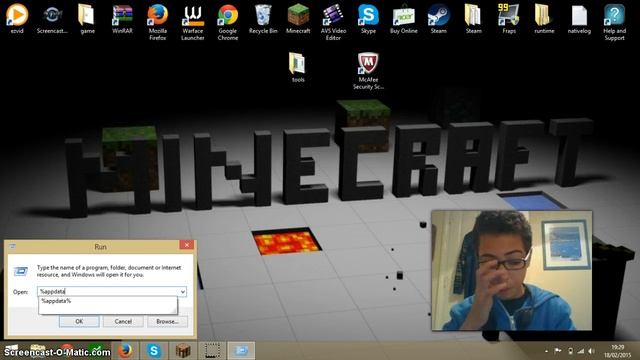Click the webcam video overlay
The image size is (640, 360).
tap(512, 270)
